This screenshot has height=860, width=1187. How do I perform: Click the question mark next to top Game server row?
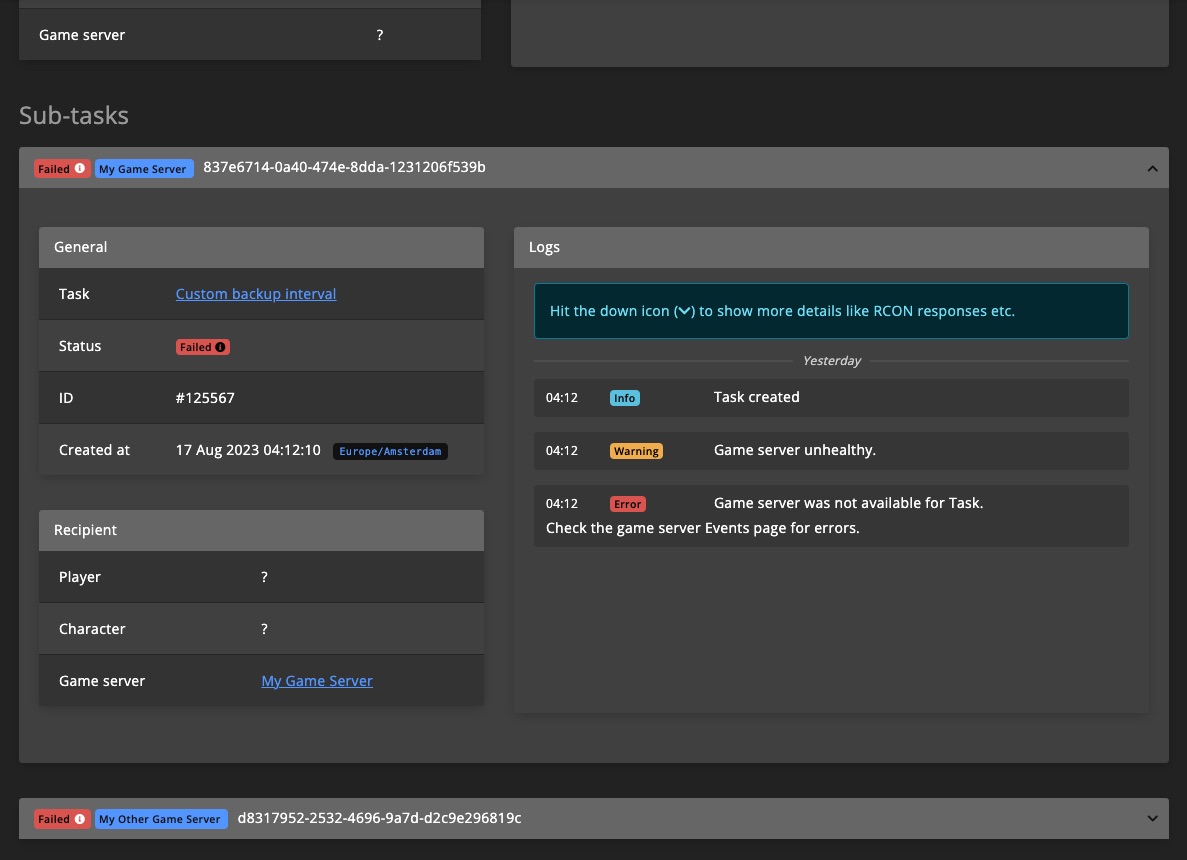coord(379,35)
